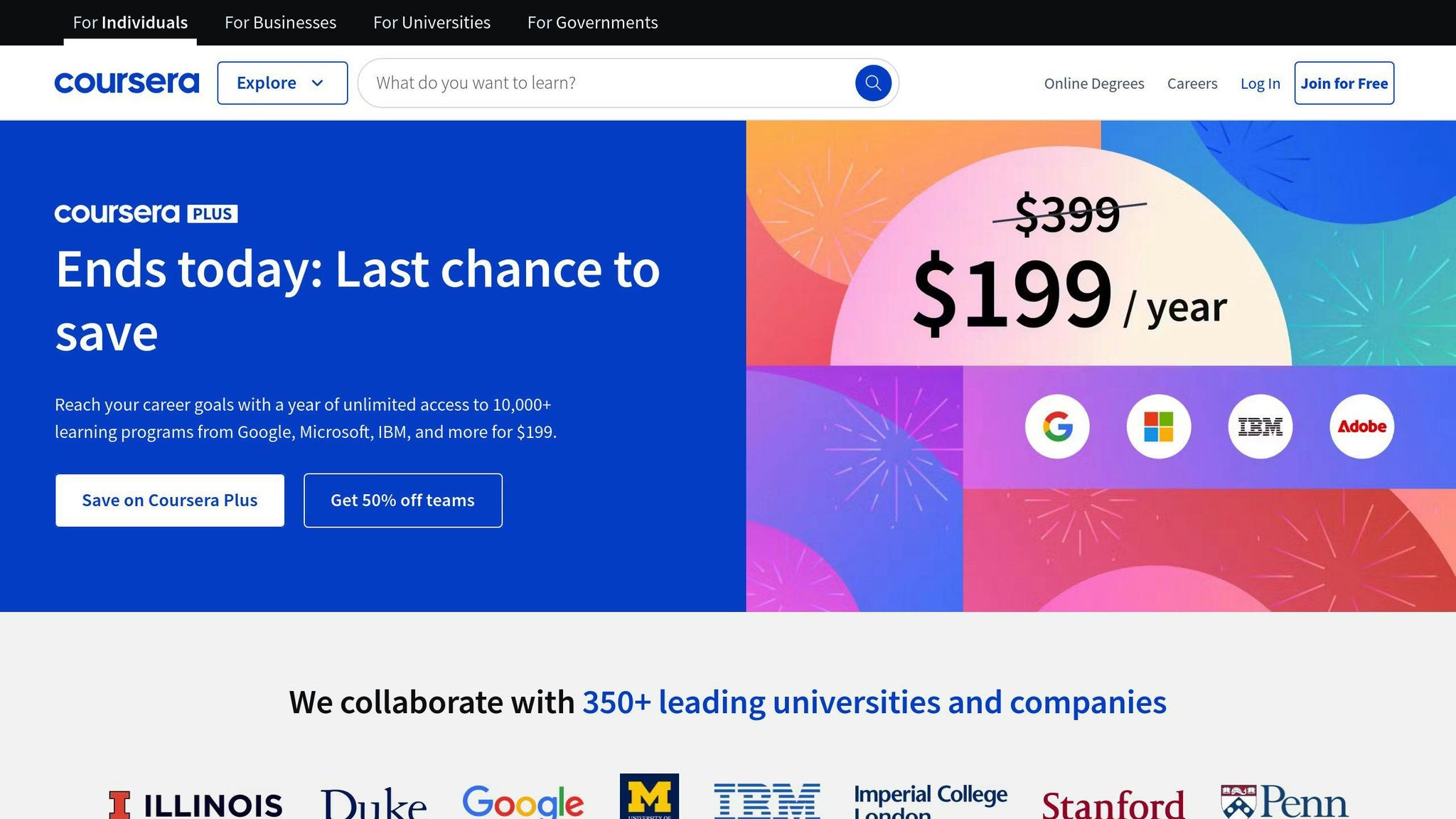Click the Microsoft logo circle
Screen dimensions: 1456x819
pyautogui.click(x=1158, y=425)
